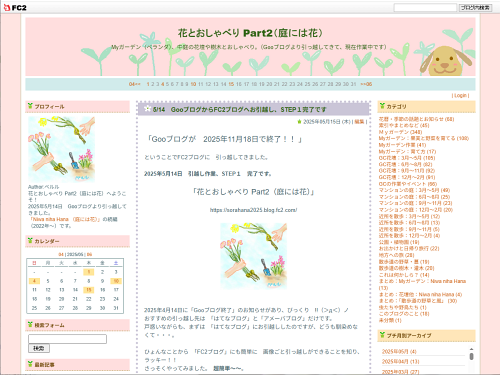This screenshot has height=375, width=500.
Task: Go to month 06 in the calendar header
Action: point(89,254)
